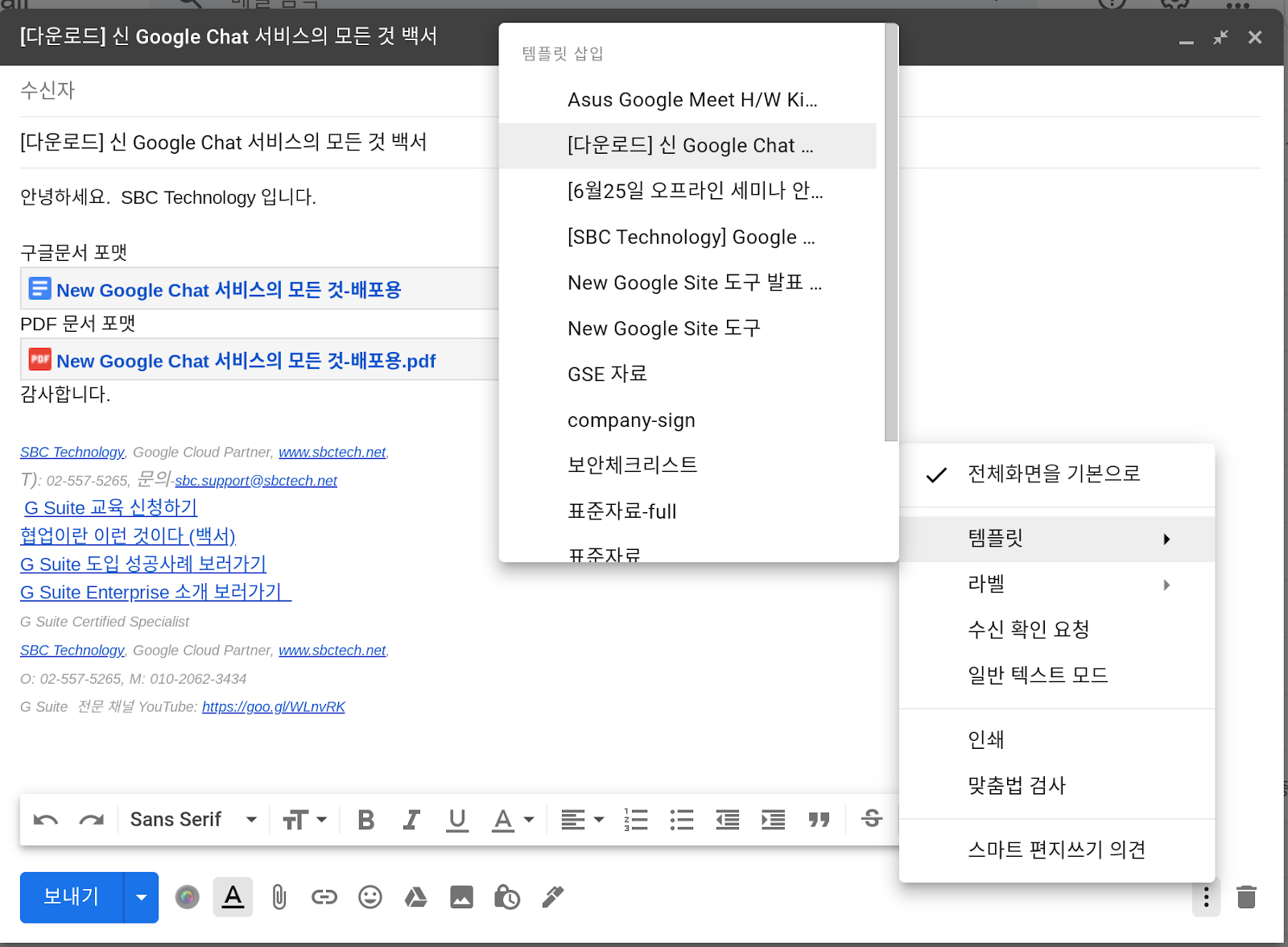Insert GSE 자료 template
This screenshot has width=1288, height=947.
point(687,374)
